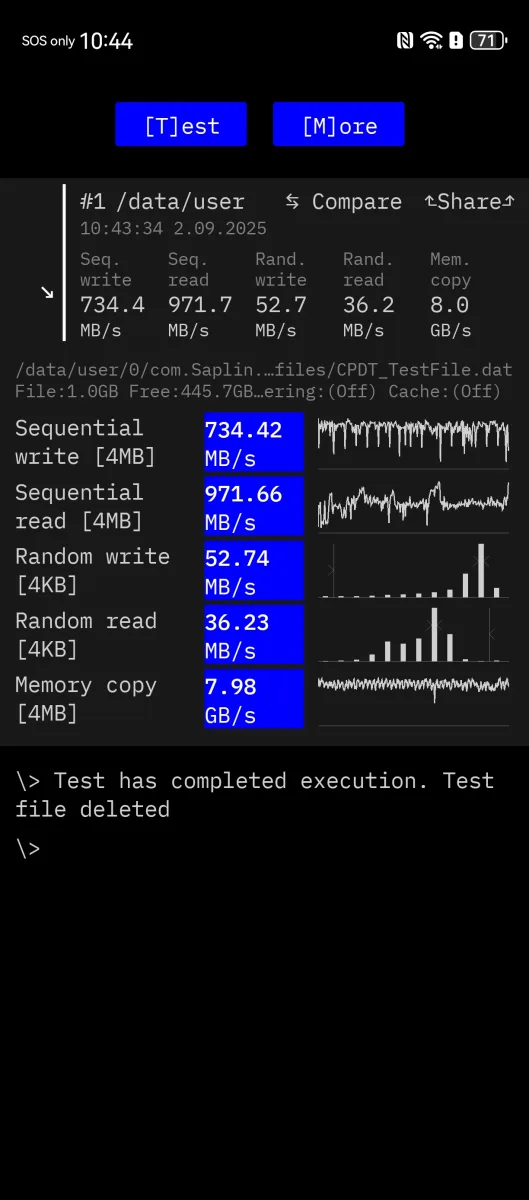This screenshot has height=1200, width=529.
Task: Click the Share result option
Action: coord(470,202)
